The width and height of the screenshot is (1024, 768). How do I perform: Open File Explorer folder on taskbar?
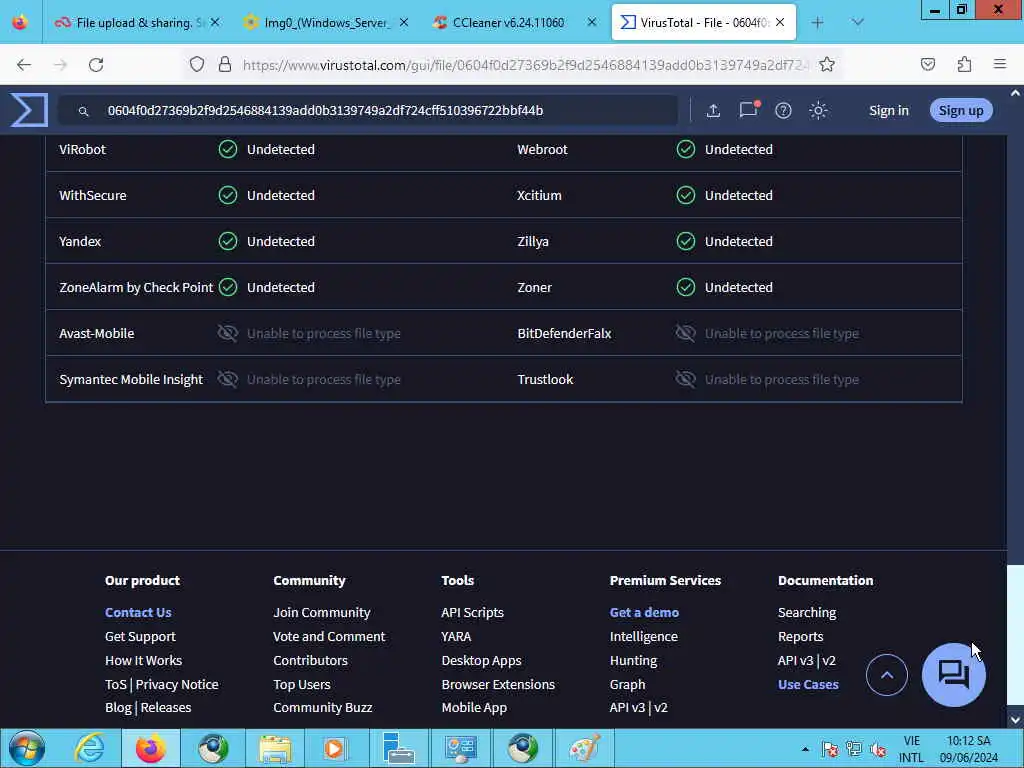click(275, 749)
